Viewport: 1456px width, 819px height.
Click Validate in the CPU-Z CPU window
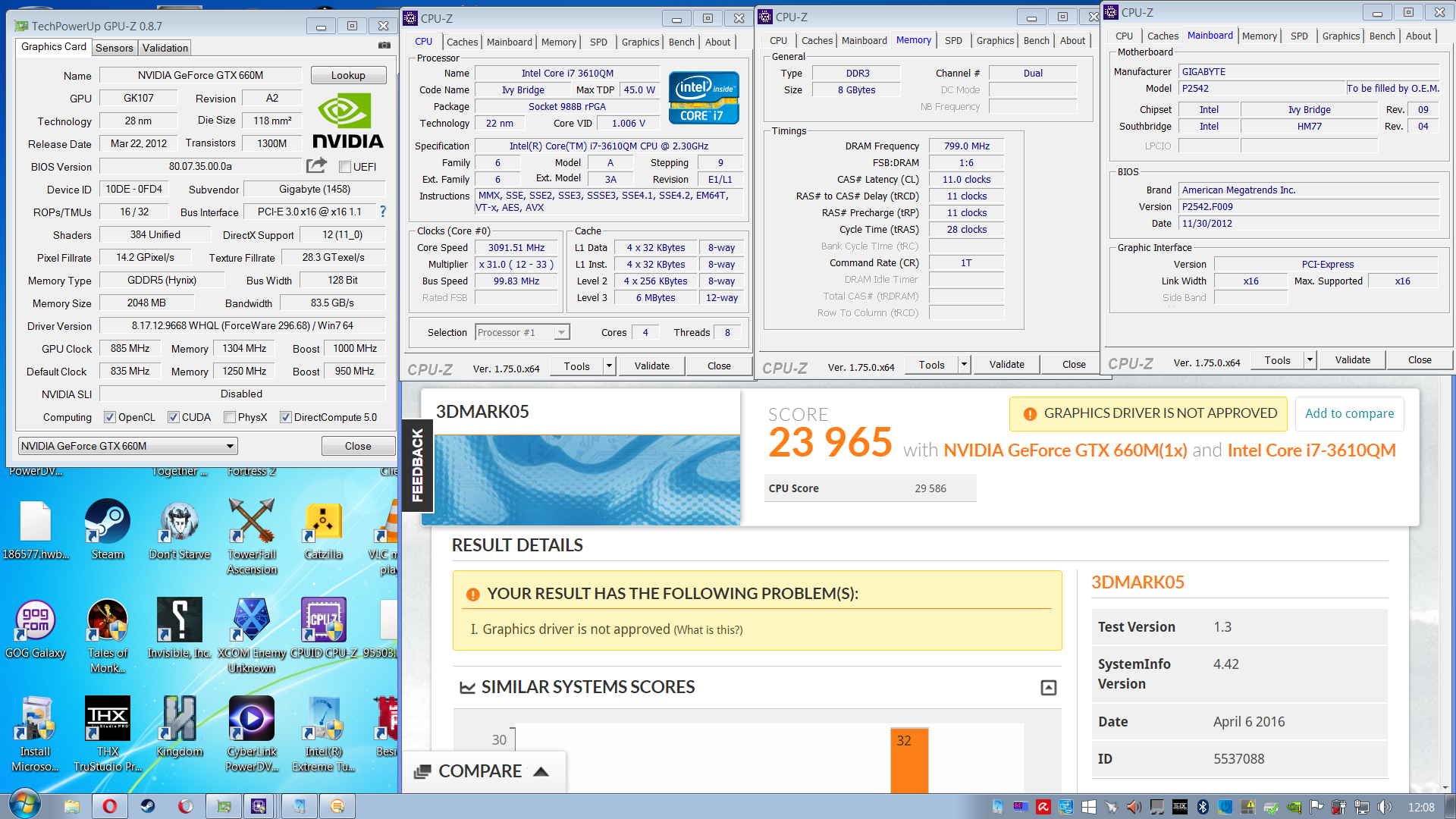pyautogui.click(x=651, y=366)
